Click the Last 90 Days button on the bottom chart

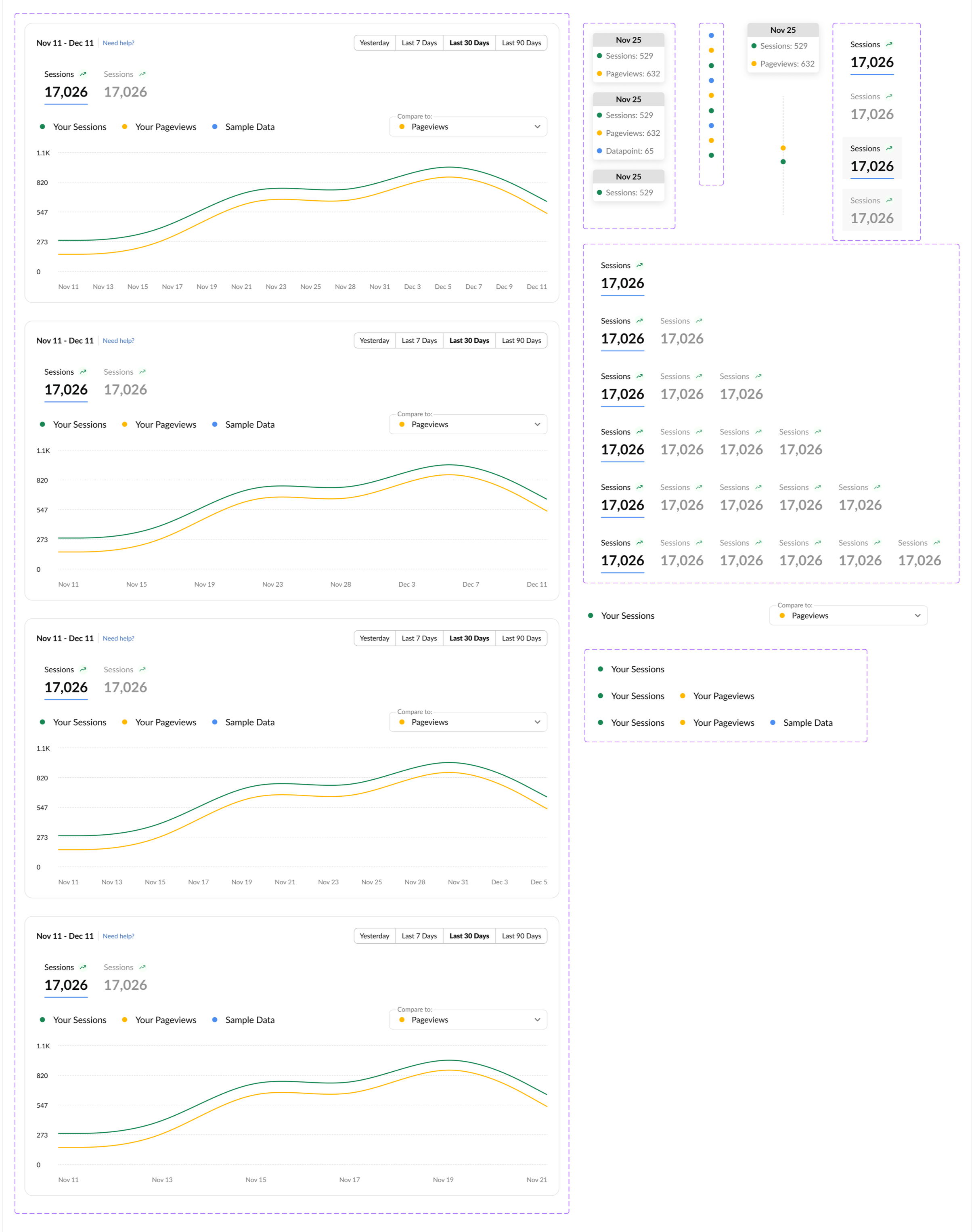521,935
